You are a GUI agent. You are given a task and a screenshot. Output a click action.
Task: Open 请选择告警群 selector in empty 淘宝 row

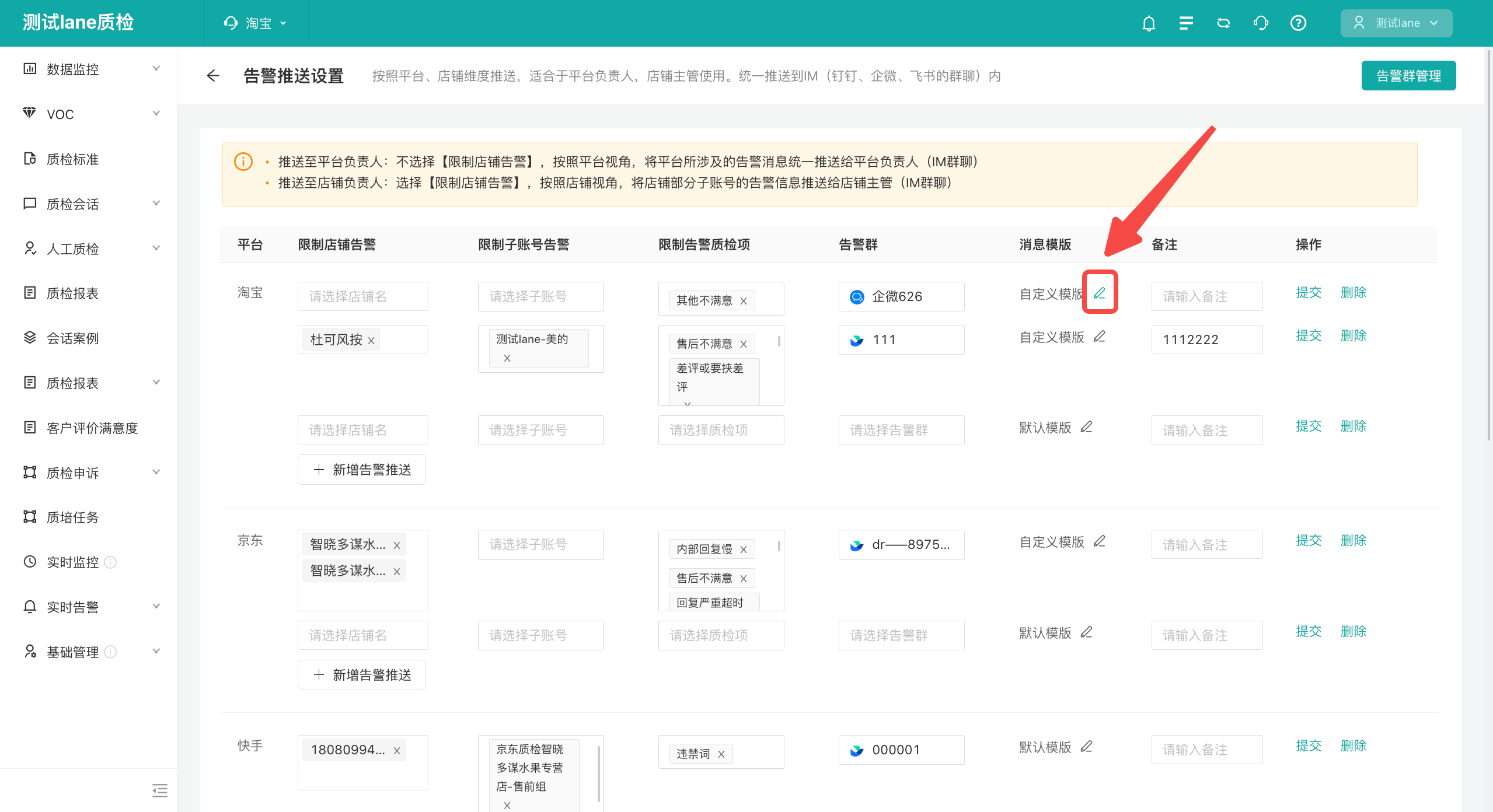pos(902,430)
